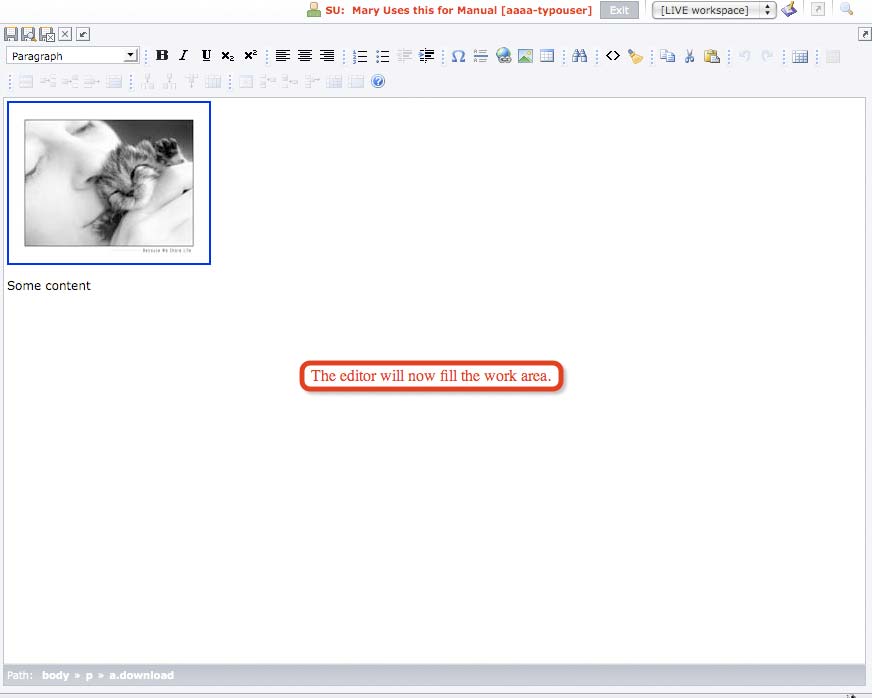The height and width of the screenshot is (698, 872).
Task: Click the Exit button
Action: pyautogui.click(x=619, y=10)
